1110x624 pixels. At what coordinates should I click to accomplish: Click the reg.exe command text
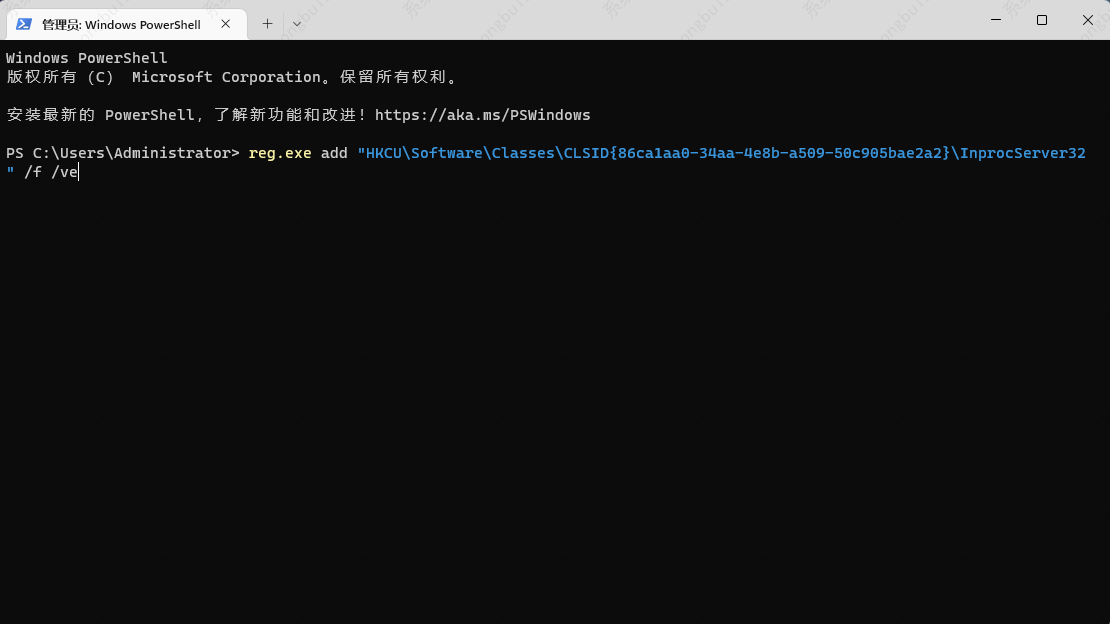[x=280, y=153]
